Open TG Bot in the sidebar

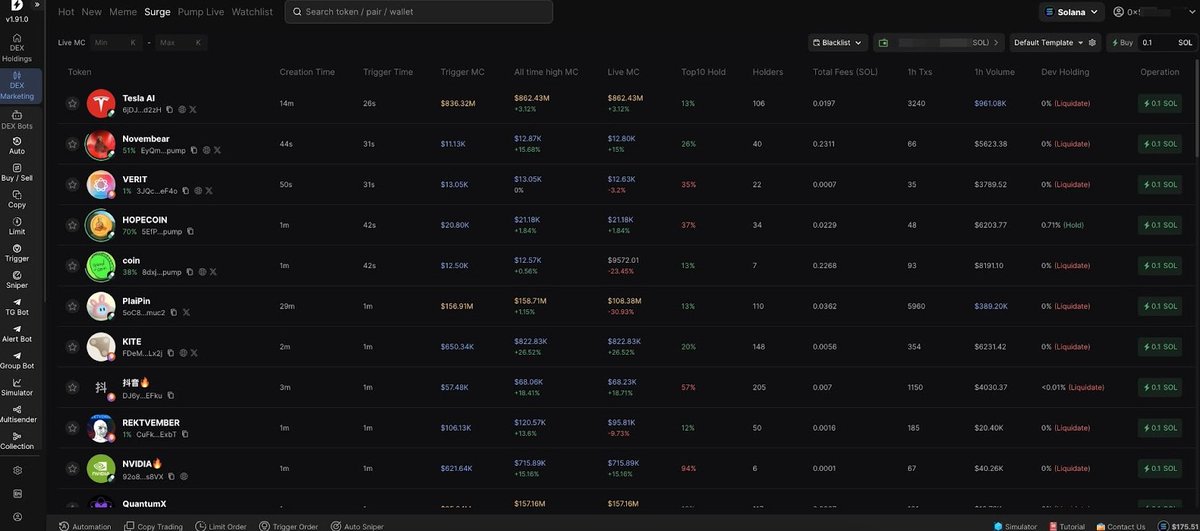[x=17, y=307]
